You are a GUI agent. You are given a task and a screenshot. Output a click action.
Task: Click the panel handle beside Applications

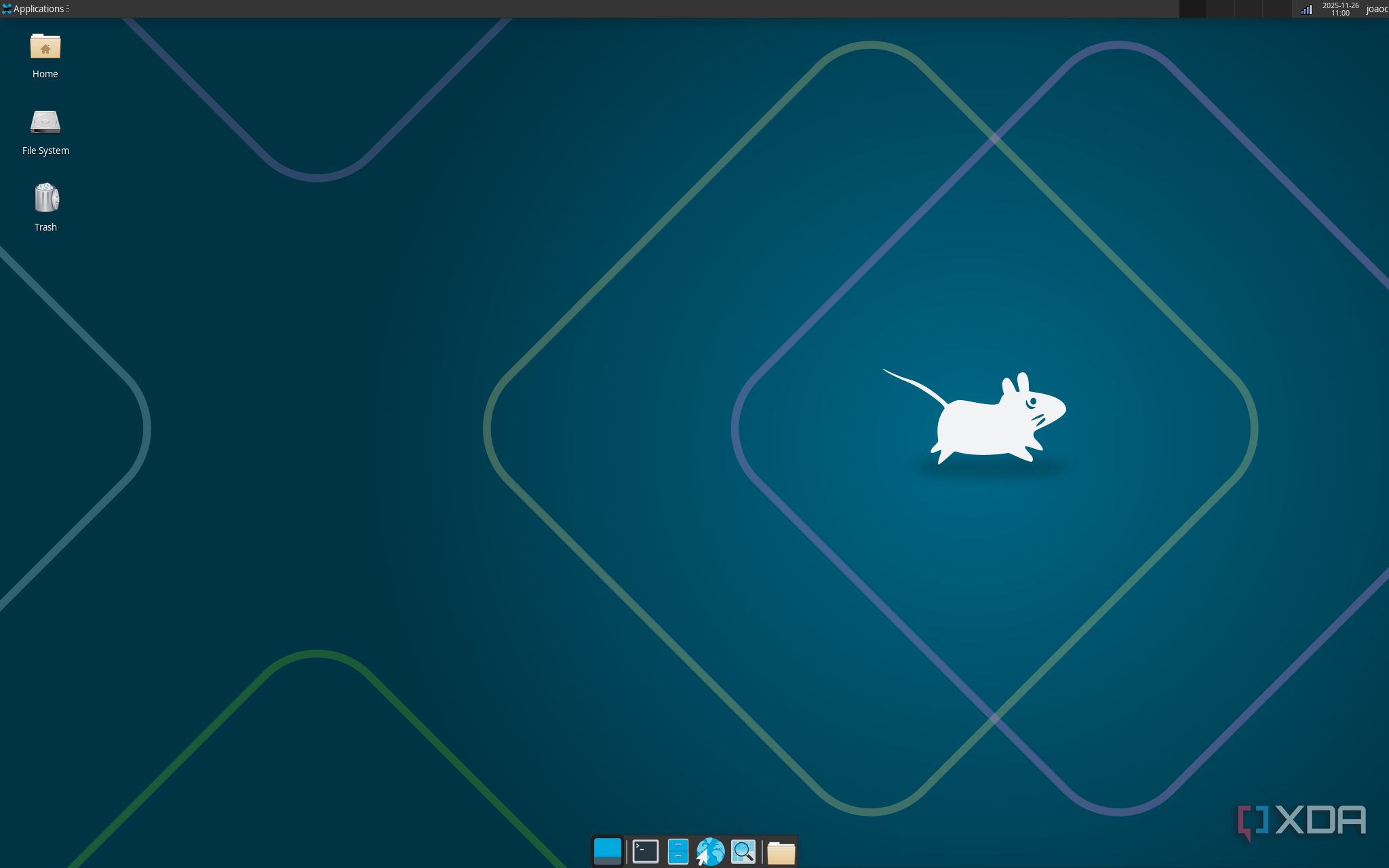click(x=68, y=9)
